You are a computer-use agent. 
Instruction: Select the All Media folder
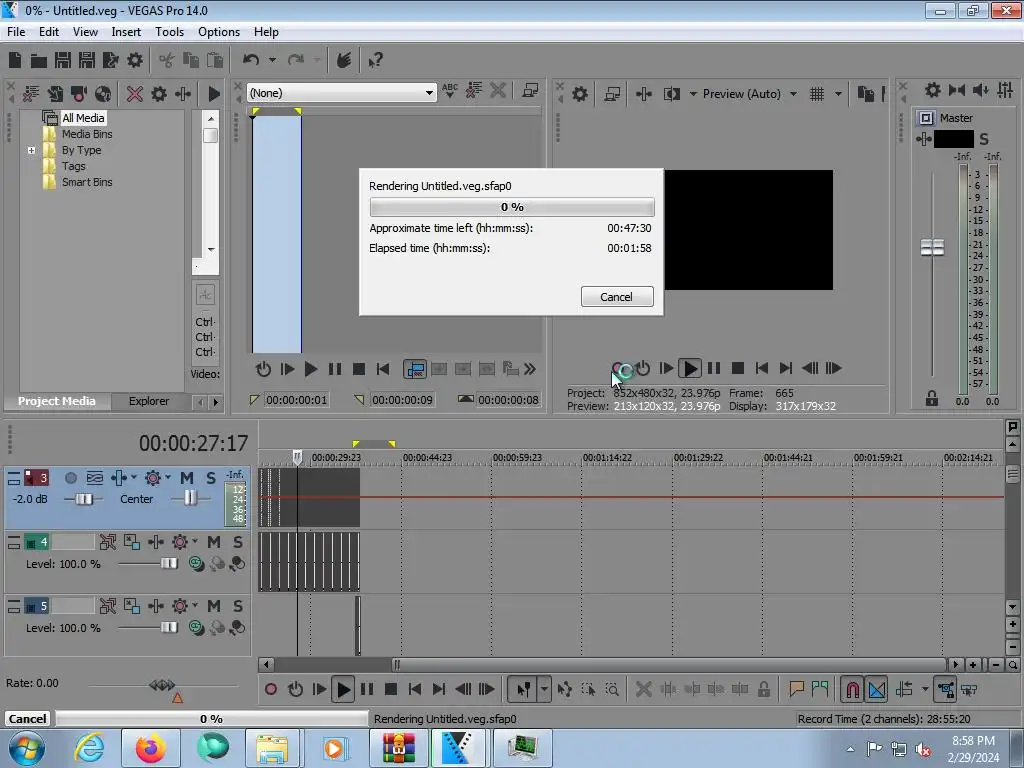pos(83,118)
